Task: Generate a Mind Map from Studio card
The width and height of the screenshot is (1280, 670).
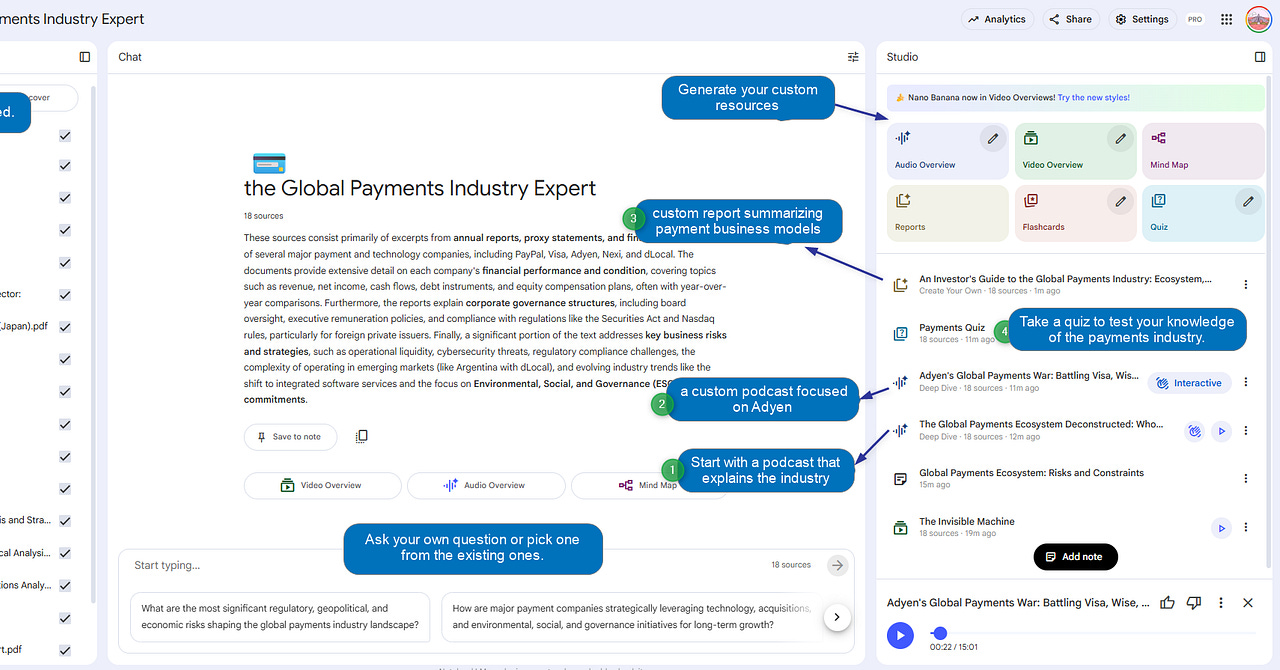Action: click(1204, 151)
